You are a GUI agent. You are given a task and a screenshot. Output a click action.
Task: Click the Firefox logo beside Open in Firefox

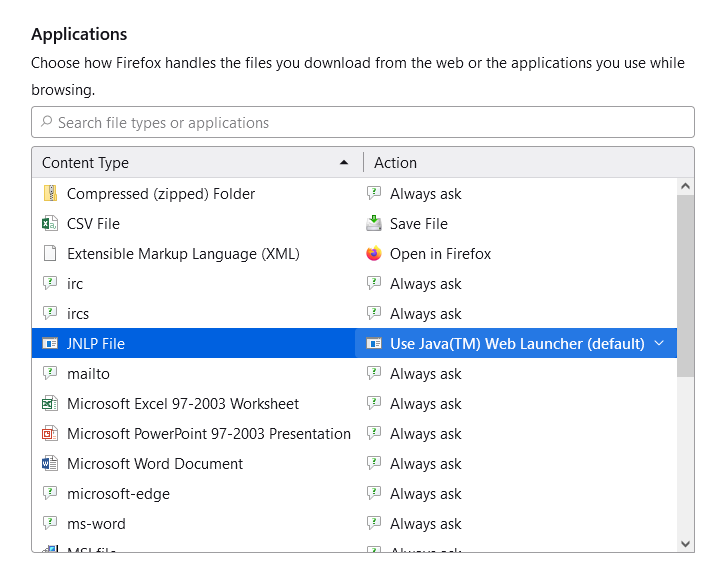pos(374,253)
